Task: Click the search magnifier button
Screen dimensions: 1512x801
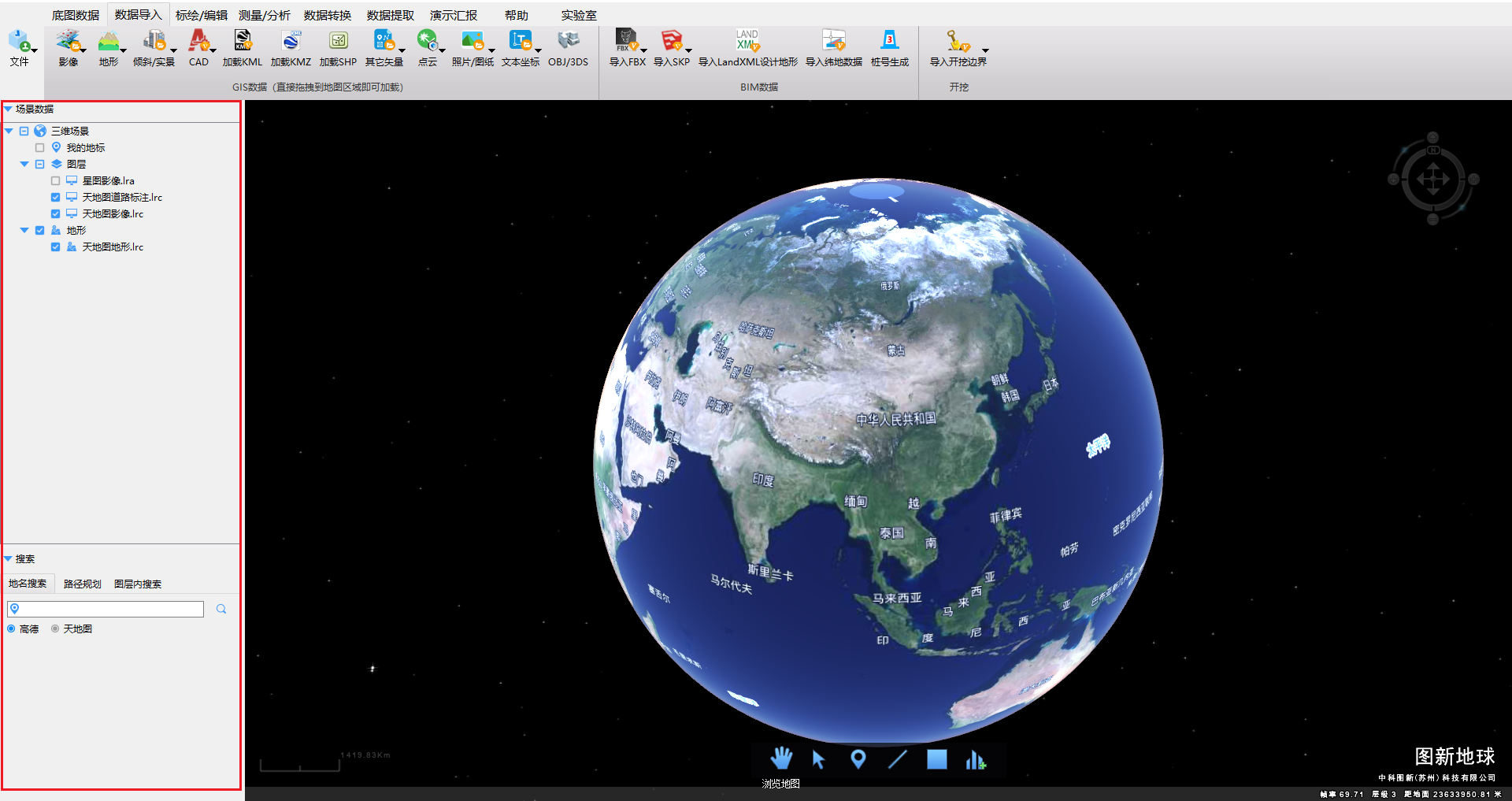Action: 221,609
